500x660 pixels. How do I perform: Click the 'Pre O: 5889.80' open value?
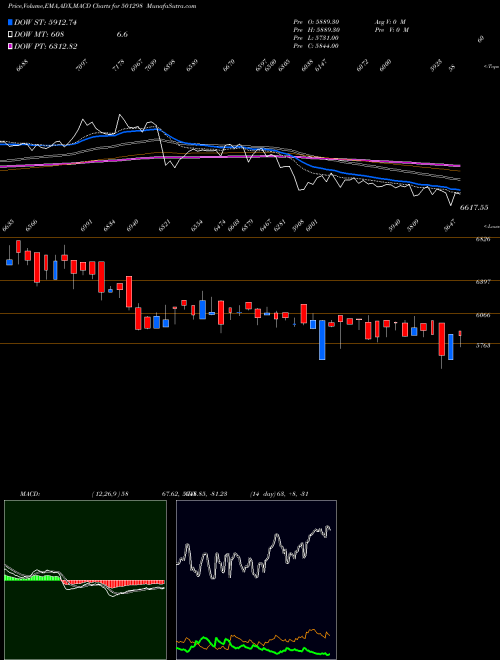[x=316, y=22]
